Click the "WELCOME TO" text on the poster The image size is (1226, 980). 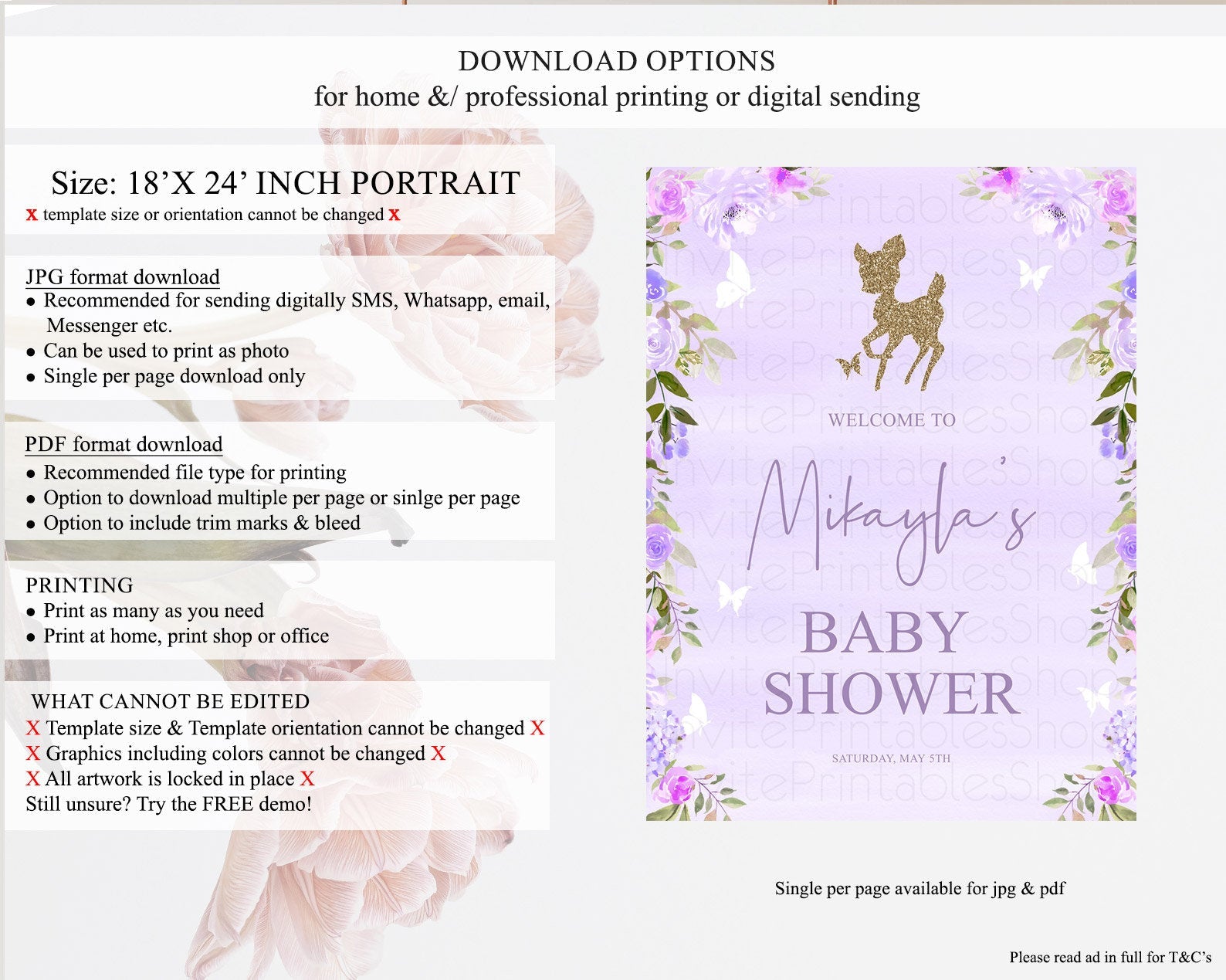pyautogui.click(x=892, y=420)
